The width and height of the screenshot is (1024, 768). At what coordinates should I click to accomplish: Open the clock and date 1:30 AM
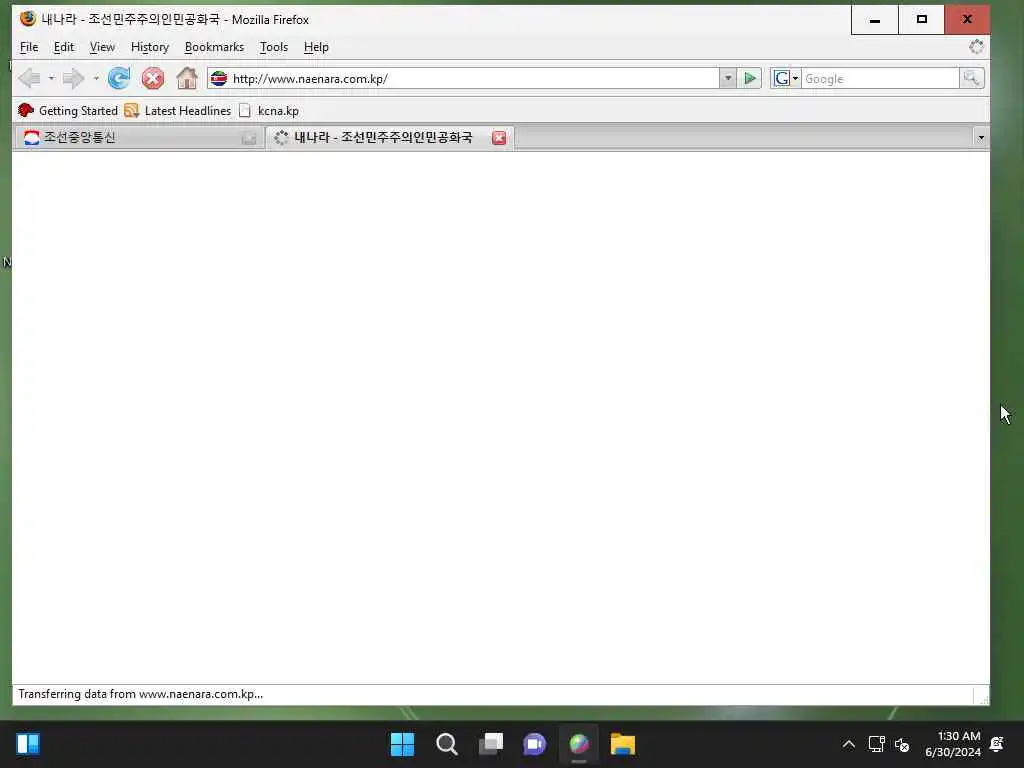click(953, 744)
